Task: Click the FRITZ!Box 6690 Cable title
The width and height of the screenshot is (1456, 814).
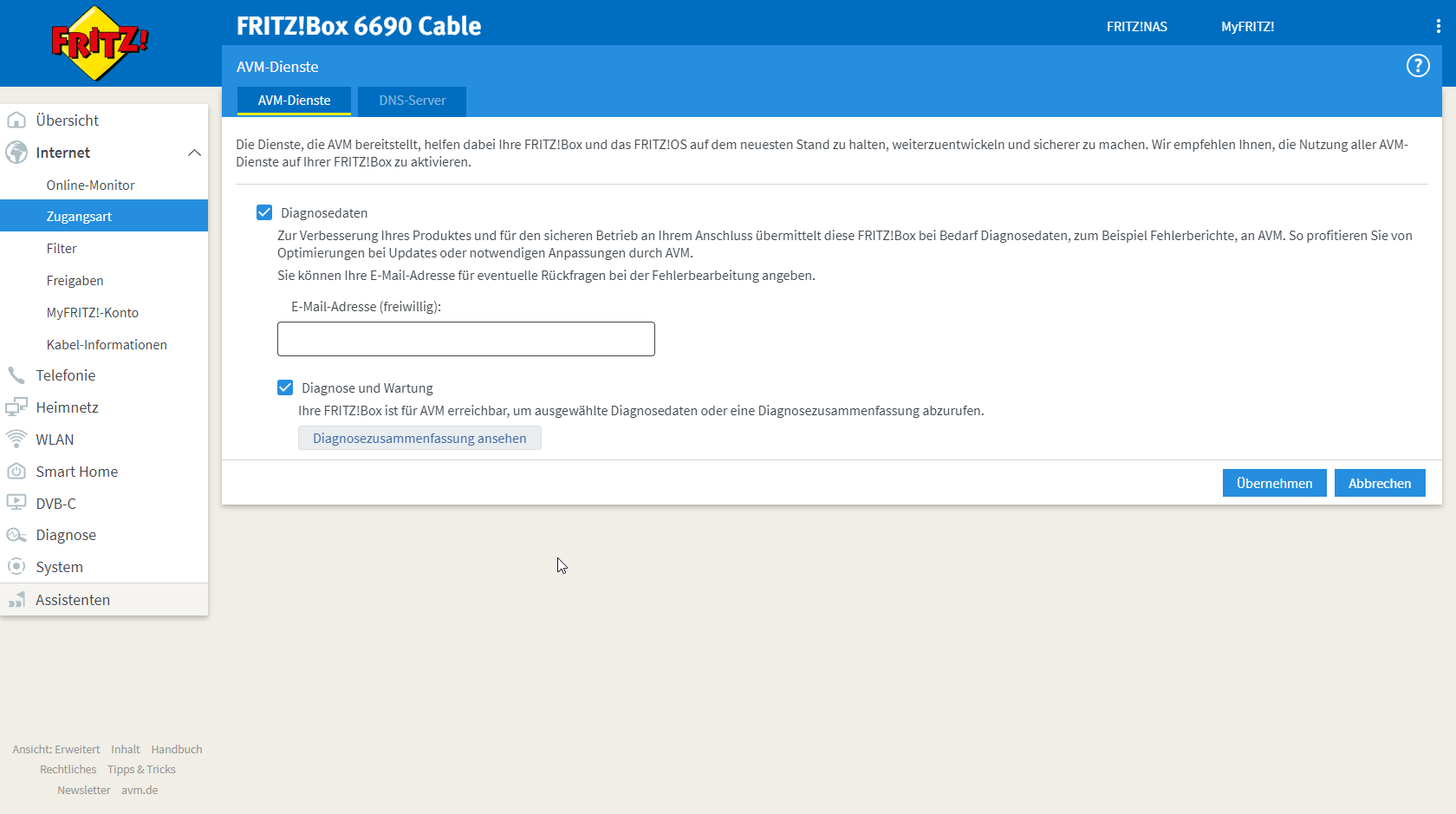Action: pyautogui.click(x=359, y=26)
